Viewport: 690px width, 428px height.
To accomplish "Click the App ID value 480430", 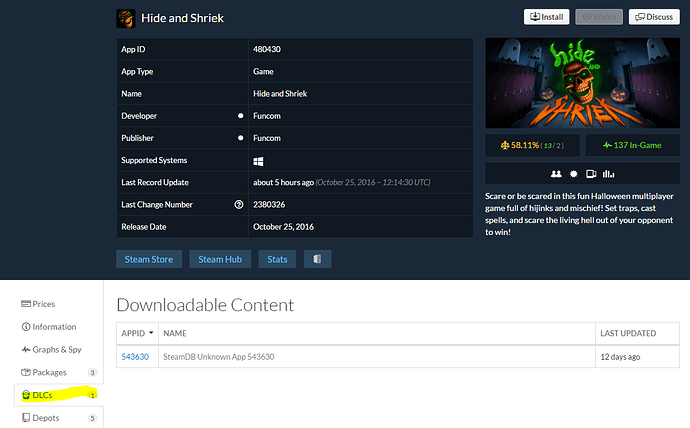I will 267,49.
